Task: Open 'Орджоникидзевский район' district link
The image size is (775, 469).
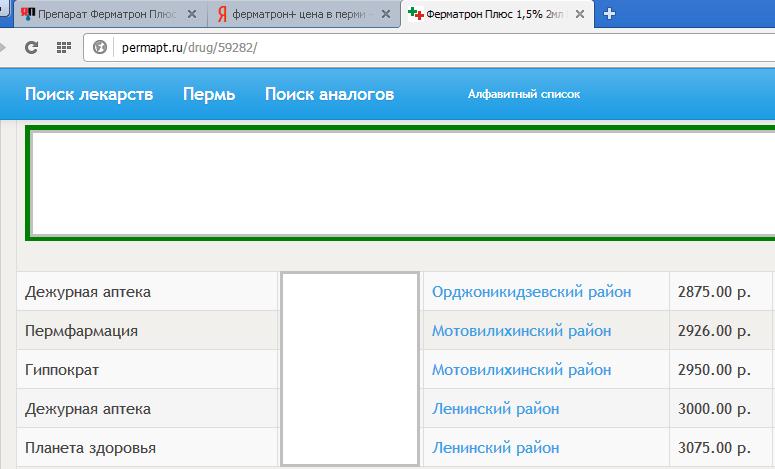Action: pos(531,292)
